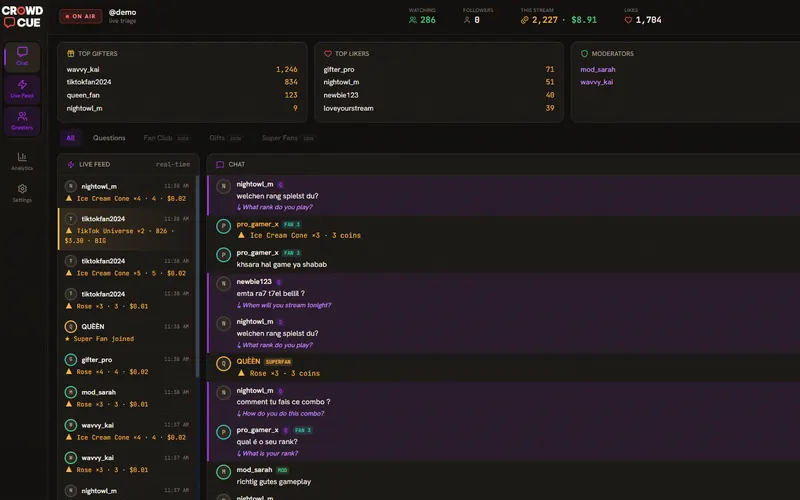Click tiktokfan2024 Rose ×3 feed entry
The image size is (800, 500).
coord(127,299)
